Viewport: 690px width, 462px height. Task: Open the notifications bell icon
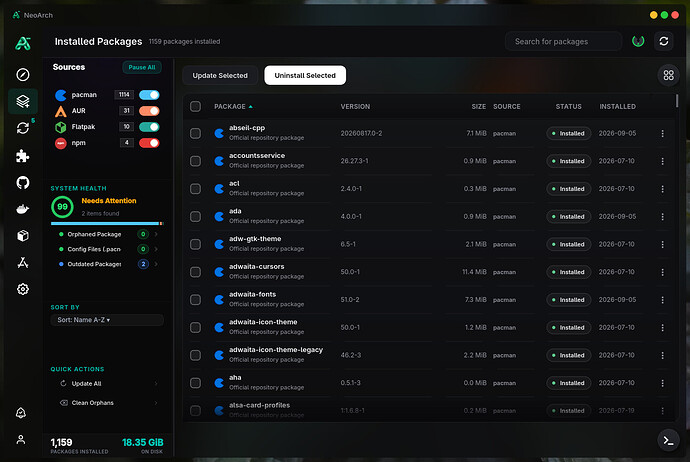point(21,413)
